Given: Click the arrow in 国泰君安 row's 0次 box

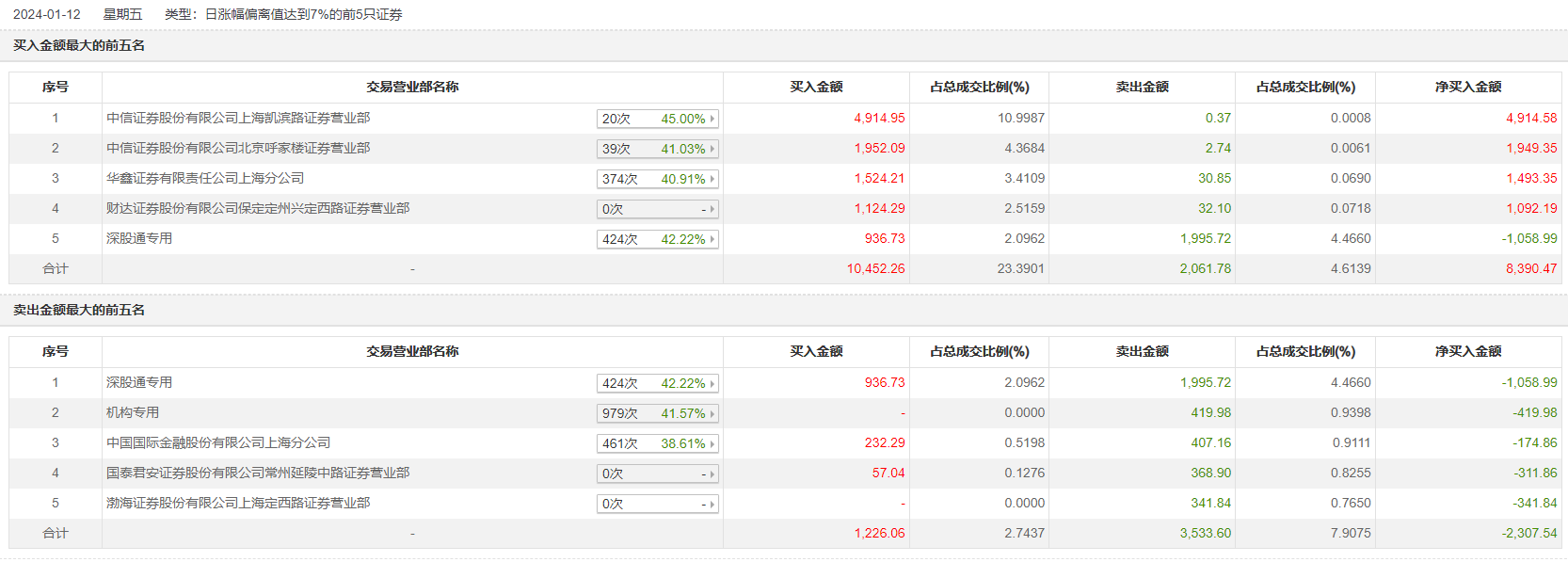Looking at the screenshot, I should point(712,474).
